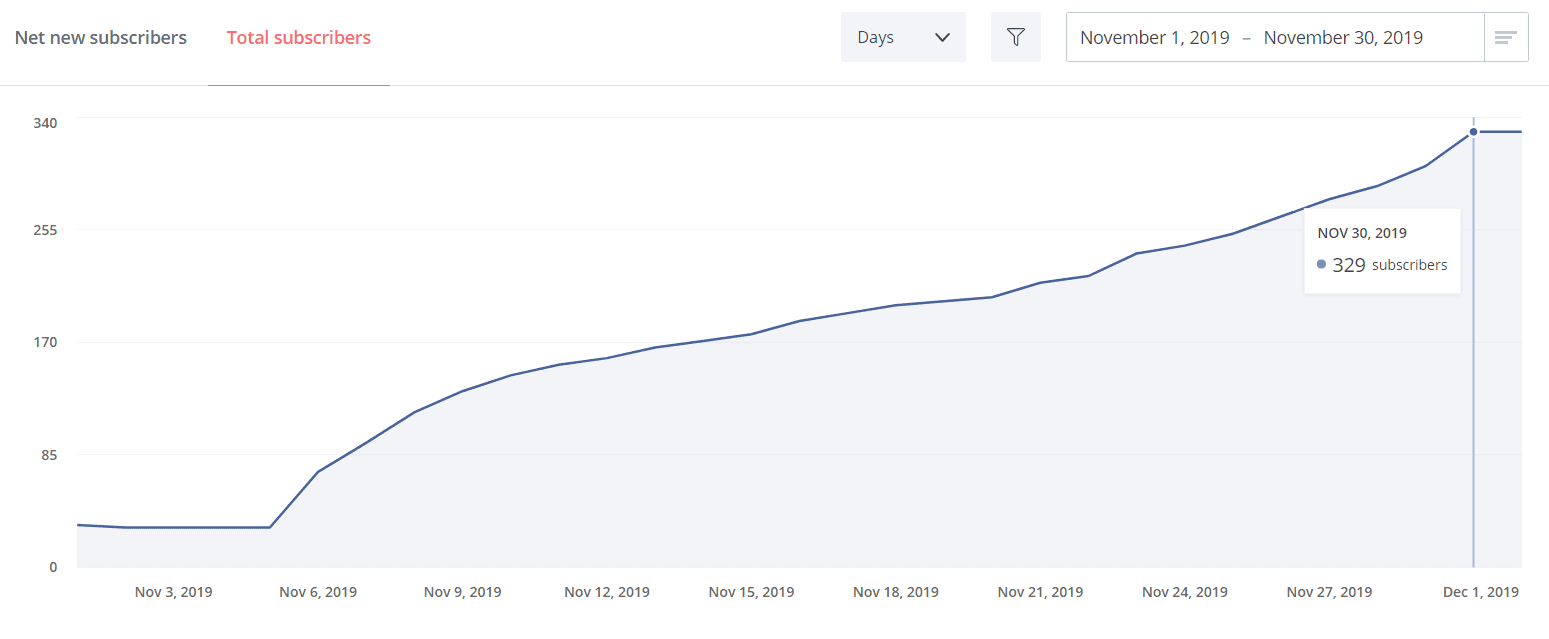
Task: Click the Nov 6, 2019 axis label
Action: [x=318, y=592]
